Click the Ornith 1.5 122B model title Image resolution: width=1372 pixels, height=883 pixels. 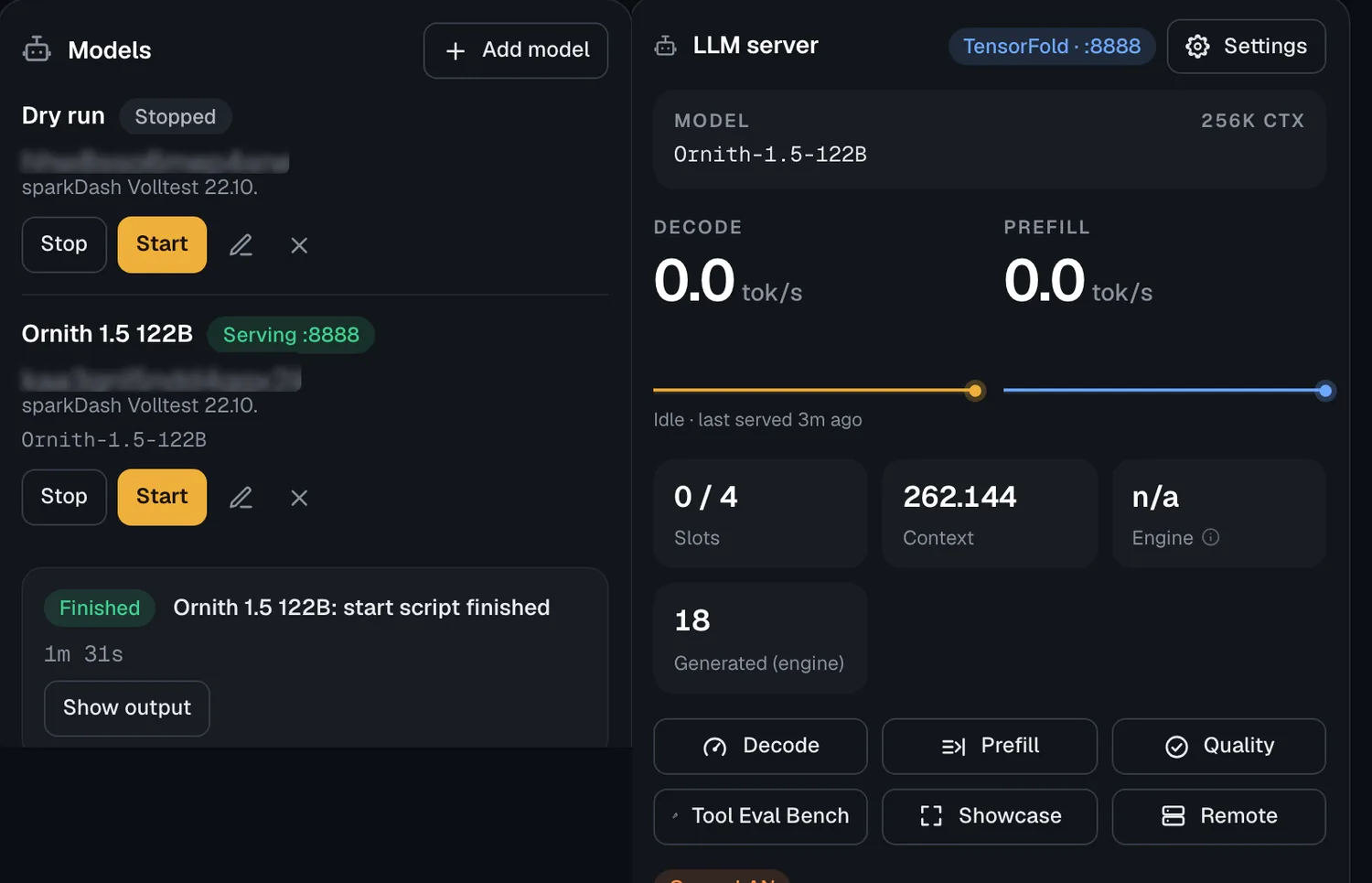coord(107,334)
